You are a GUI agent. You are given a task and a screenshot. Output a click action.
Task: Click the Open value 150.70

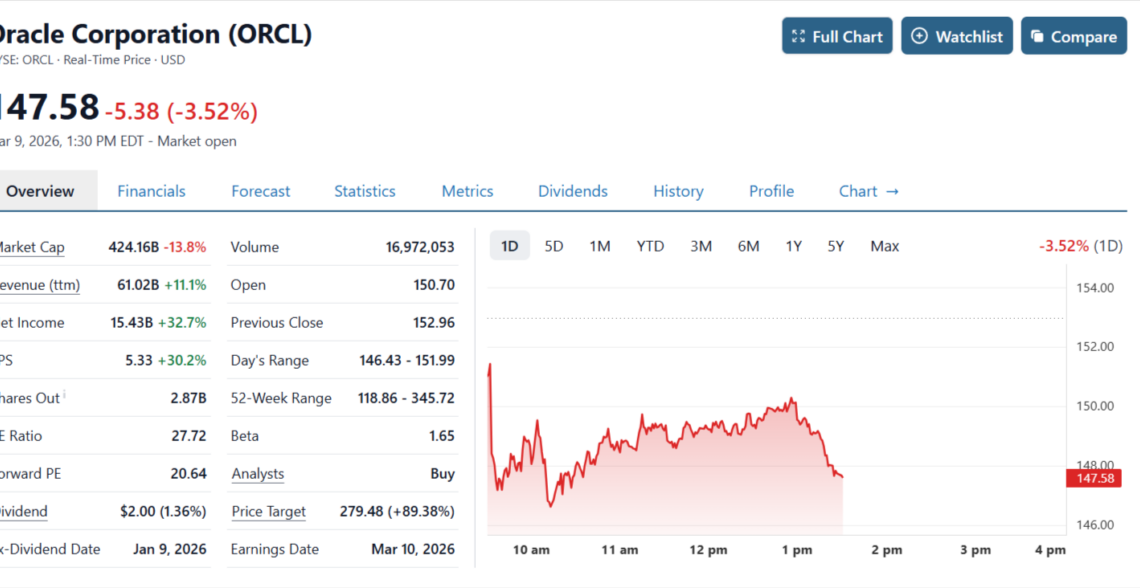click(434, 286)
